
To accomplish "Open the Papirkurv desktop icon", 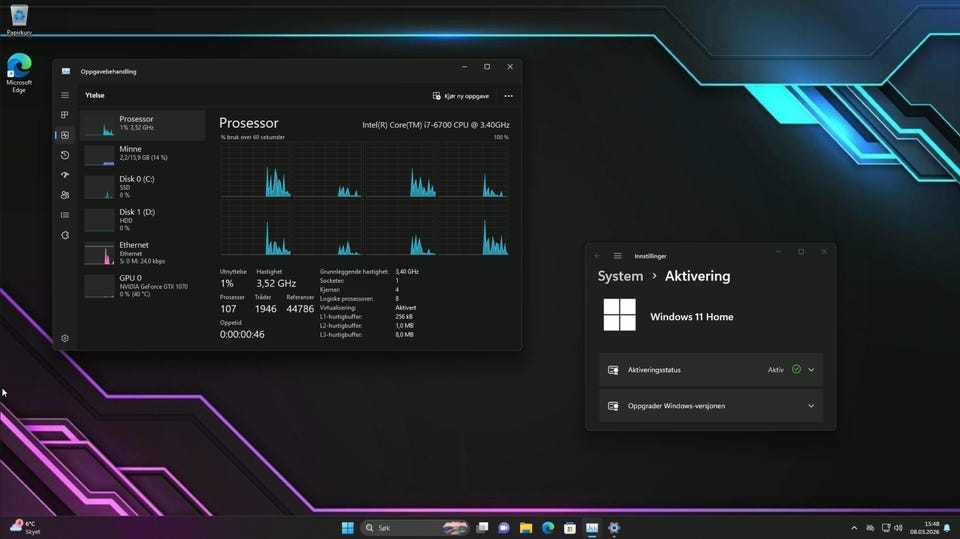I will pos(19,18).
